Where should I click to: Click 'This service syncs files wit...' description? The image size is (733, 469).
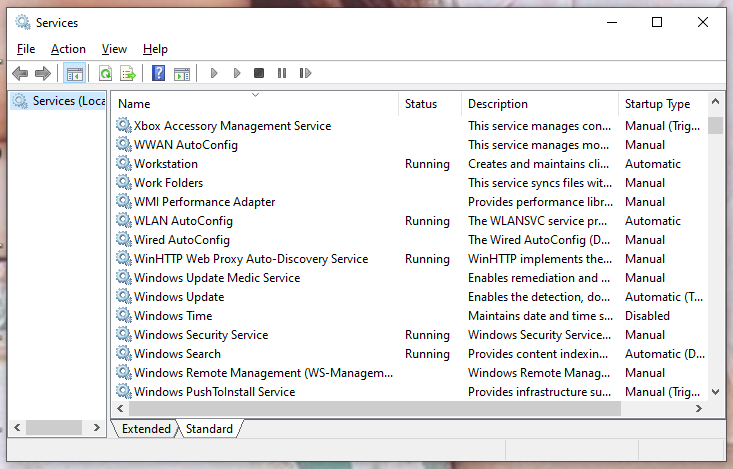pos(539,183)
